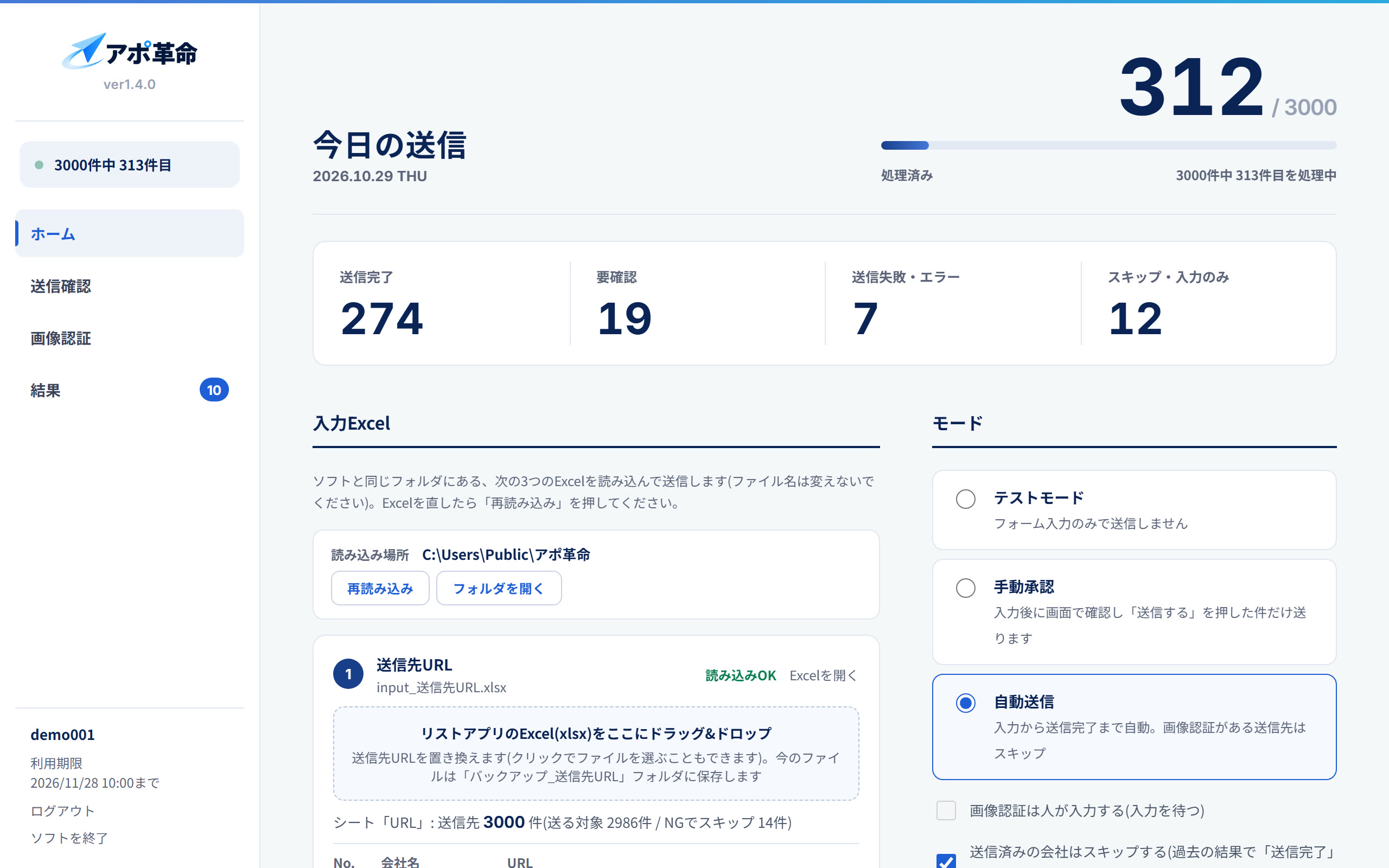Click the ログアウト link
The height and width of the screenshot is (868, 1389).
[62, 810]
